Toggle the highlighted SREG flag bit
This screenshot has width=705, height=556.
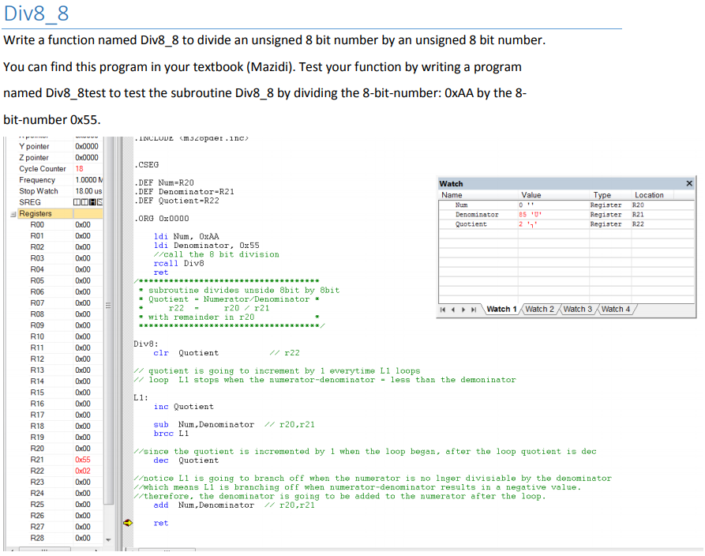pos(90,202)
